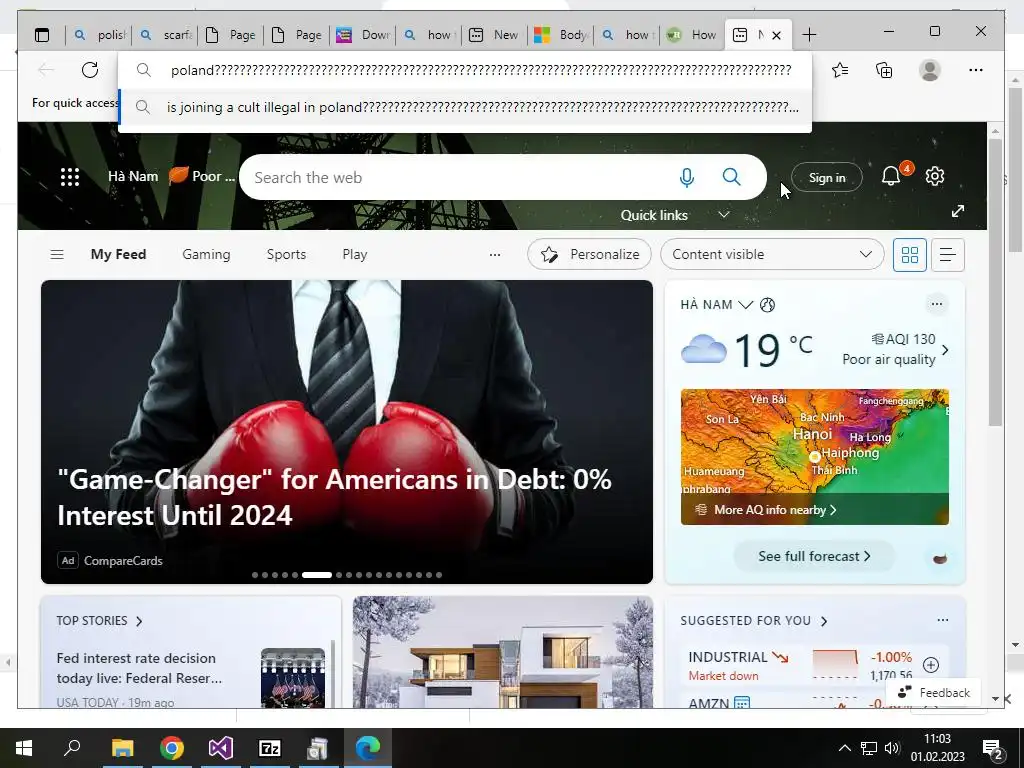
Task: Close the active browser tab
Action: pyautogui.click(x=776, y=35)
